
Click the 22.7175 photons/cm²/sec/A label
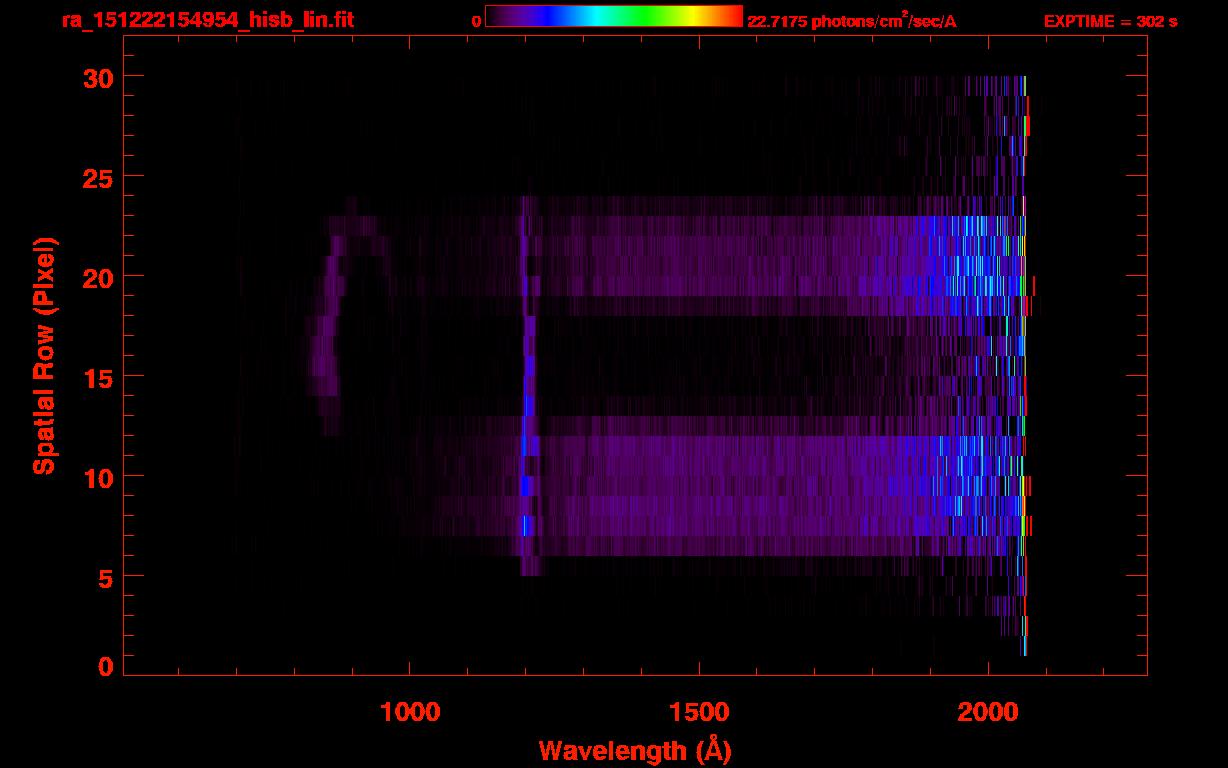click(x=852, y=21)
